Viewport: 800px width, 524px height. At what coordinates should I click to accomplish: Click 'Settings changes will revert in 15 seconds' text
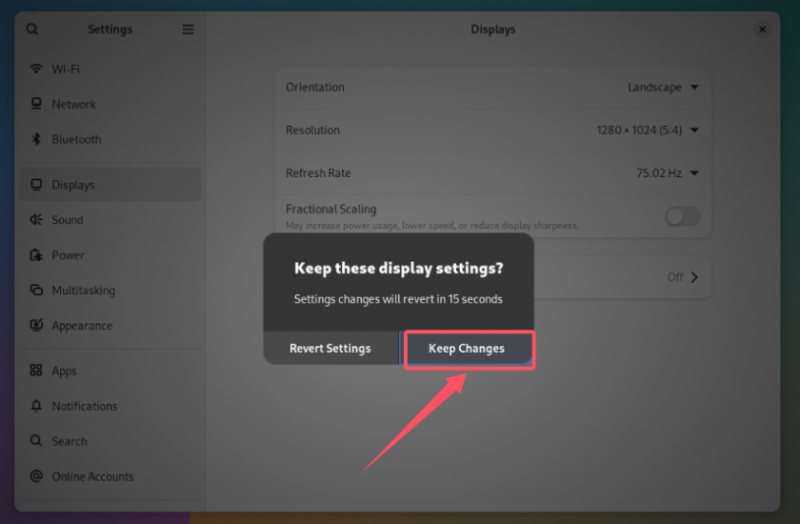[398, 299]
